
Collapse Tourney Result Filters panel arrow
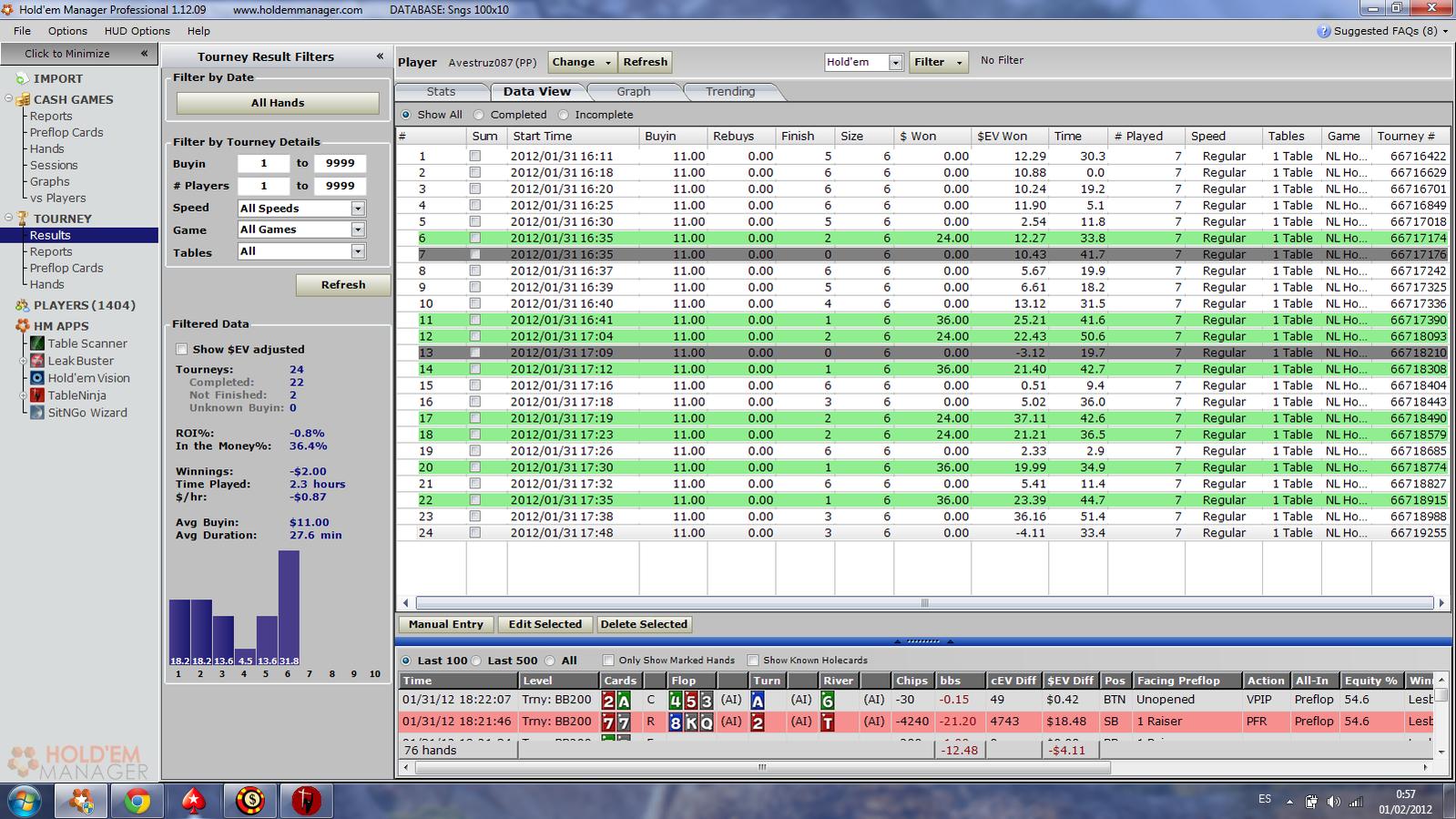click(x=380, y=56)
